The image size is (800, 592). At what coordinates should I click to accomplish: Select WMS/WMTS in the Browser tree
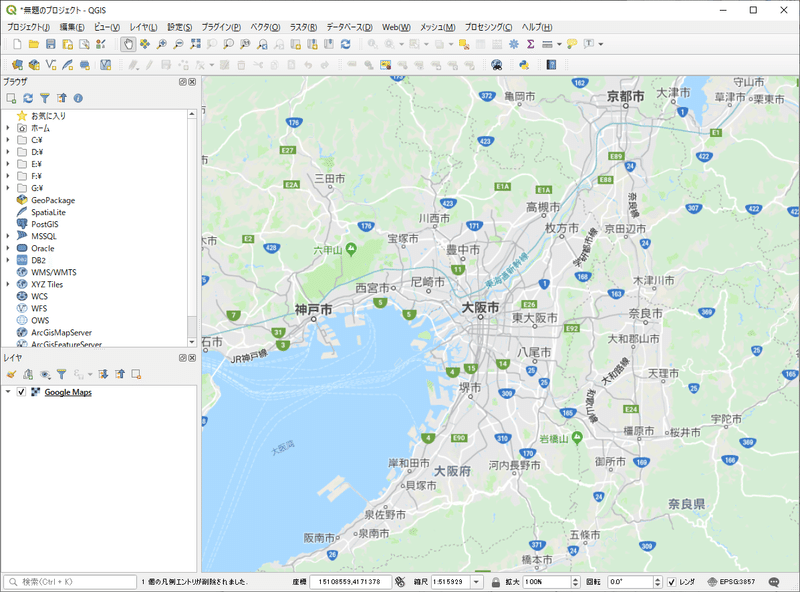point(54,272)
